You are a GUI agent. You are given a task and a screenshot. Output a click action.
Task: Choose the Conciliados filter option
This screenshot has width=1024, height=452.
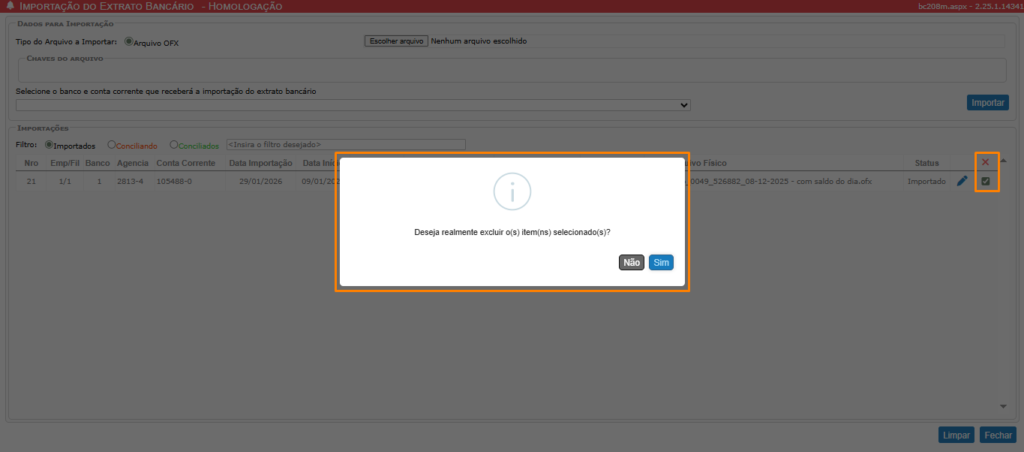[x=174, y=145]
